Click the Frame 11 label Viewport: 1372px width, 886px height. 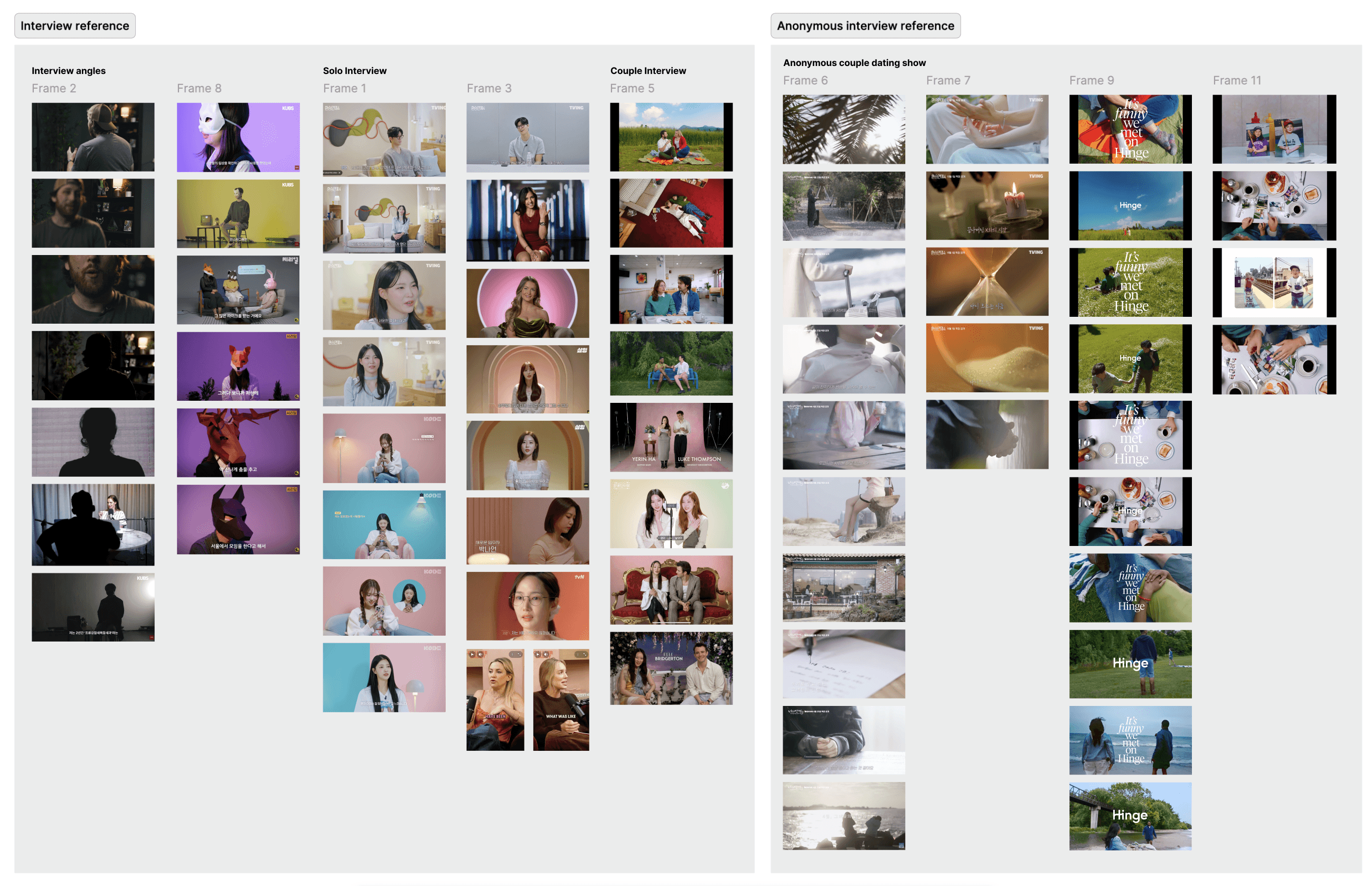(1236, 81)
